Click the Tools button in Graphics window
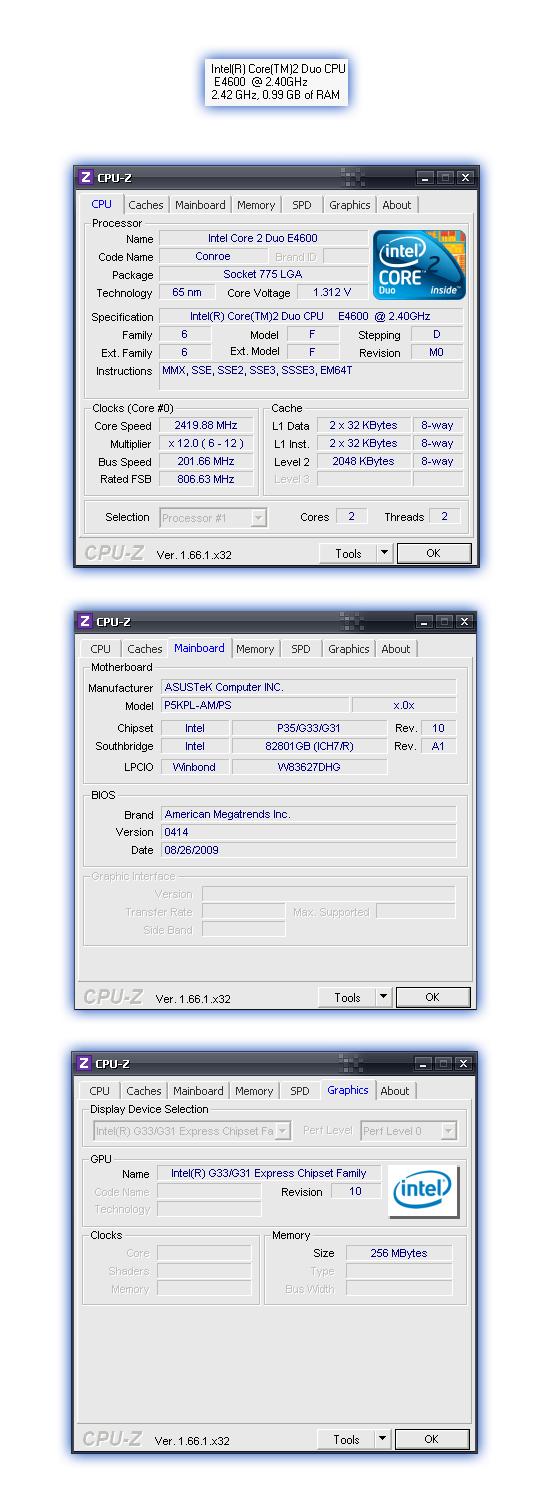 [x=346, y=1439]
